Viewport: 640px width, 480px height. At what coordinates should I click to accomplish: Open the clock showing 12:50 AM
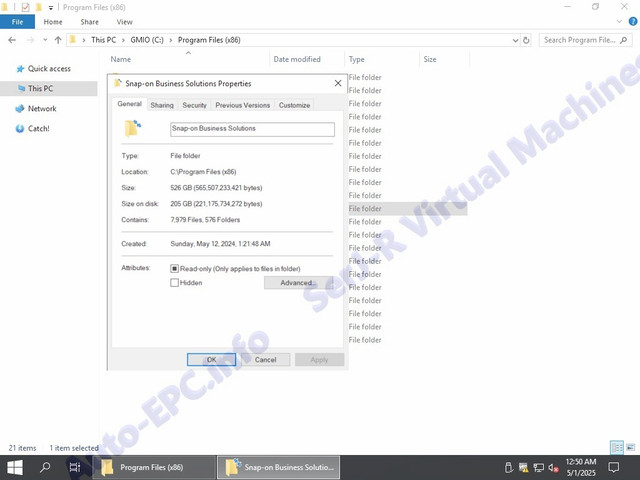click(581, 467)
